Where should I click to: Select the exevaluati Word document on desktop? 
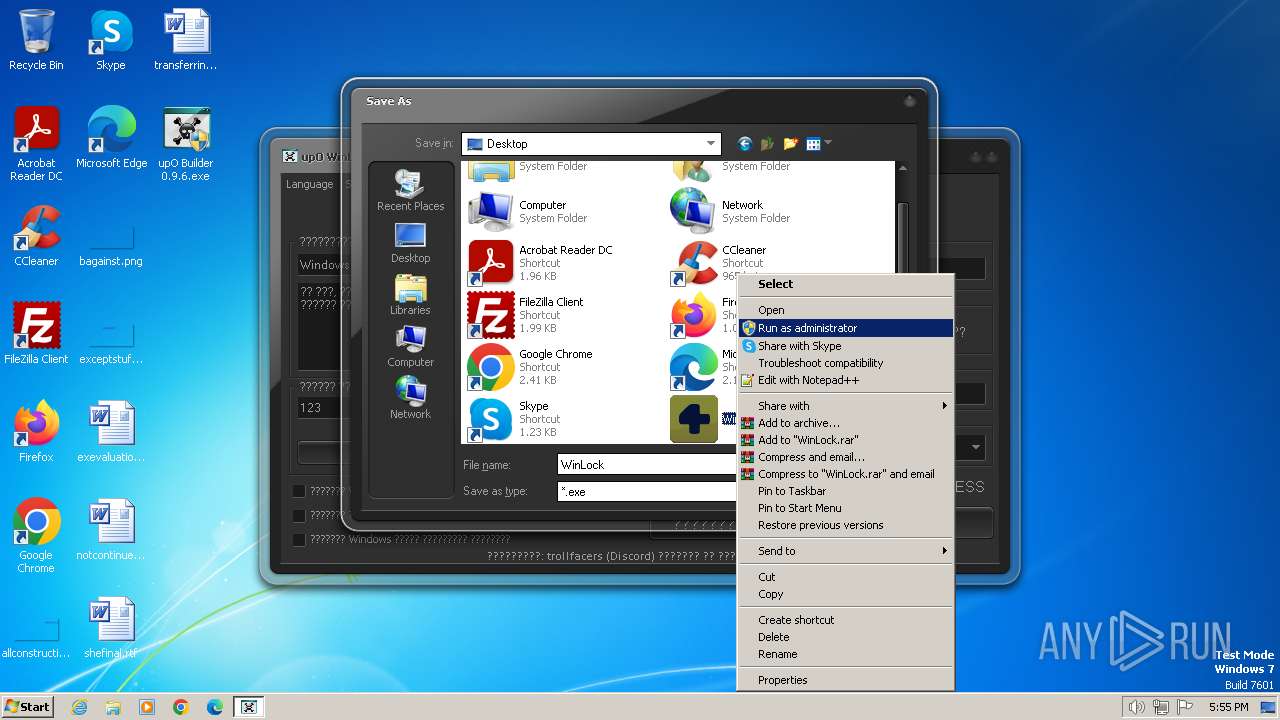111,432
